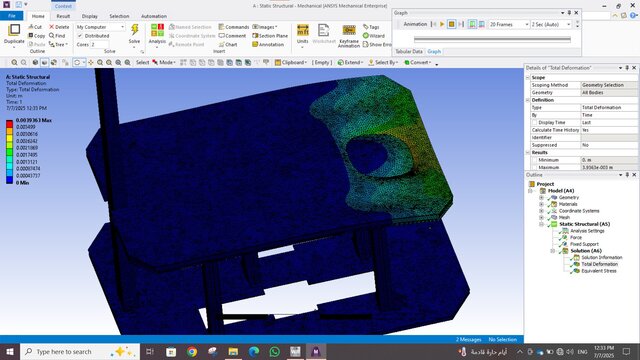
Task: Select Fixed Support in the Outline
Action: pyautogui.click(x=584, y=244)
